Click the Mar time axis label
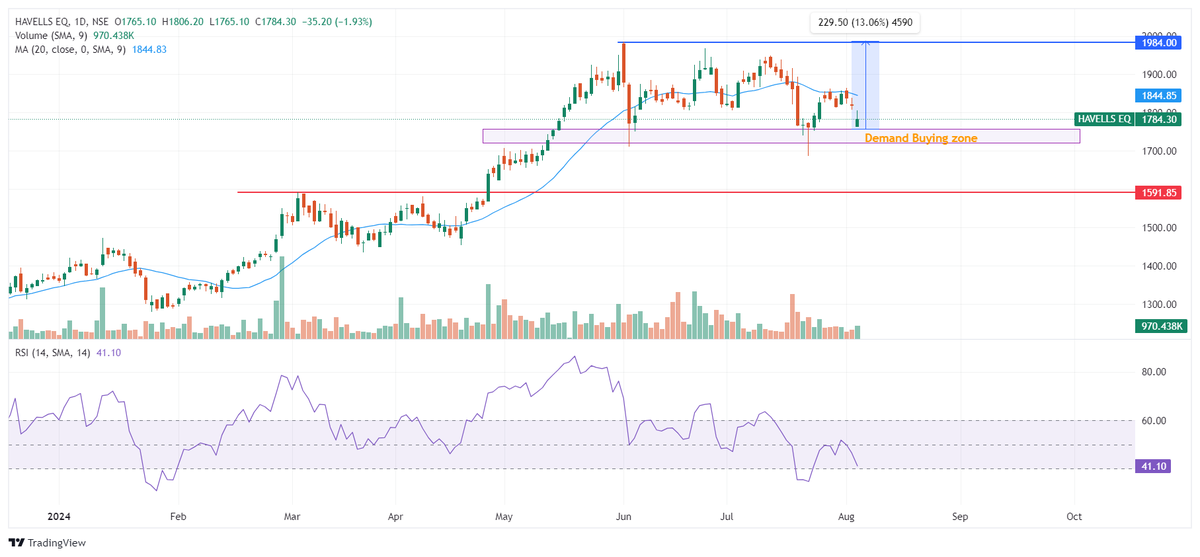Viewport: 1200px width, 557px height. point(293,518)
